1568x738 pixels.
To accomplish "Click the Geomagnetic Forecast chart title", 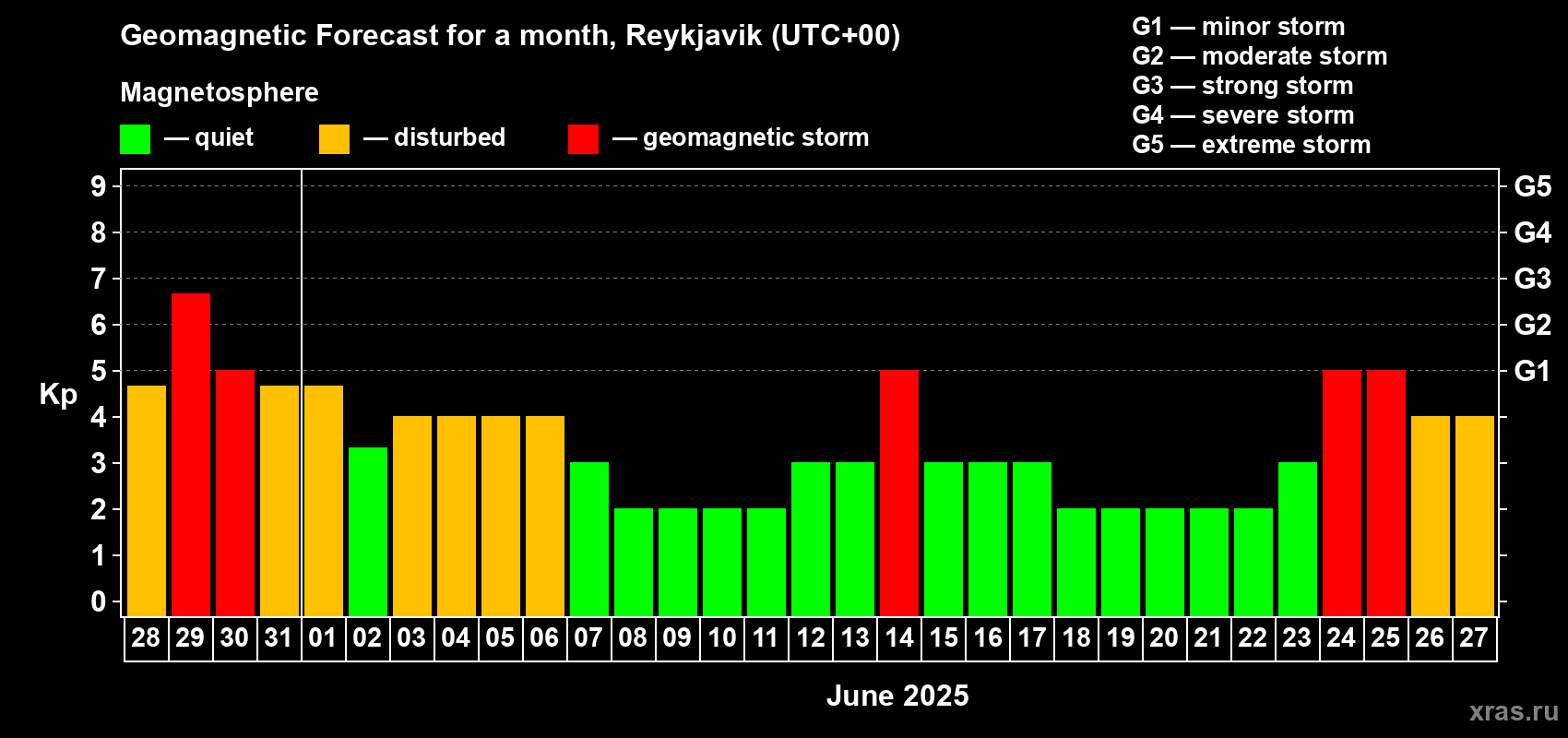I will pos(510,36).
